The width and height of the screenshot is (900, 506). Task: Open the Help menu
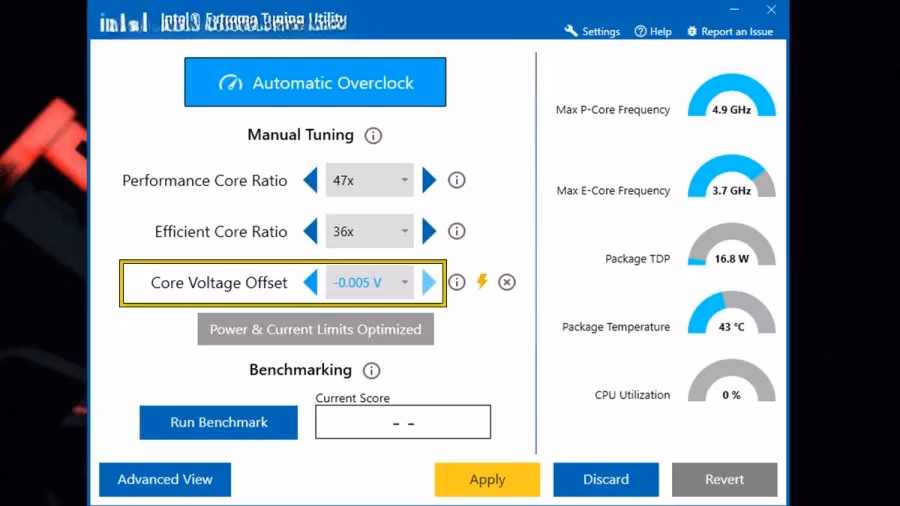pyautogui.click(x=653, y=32)
